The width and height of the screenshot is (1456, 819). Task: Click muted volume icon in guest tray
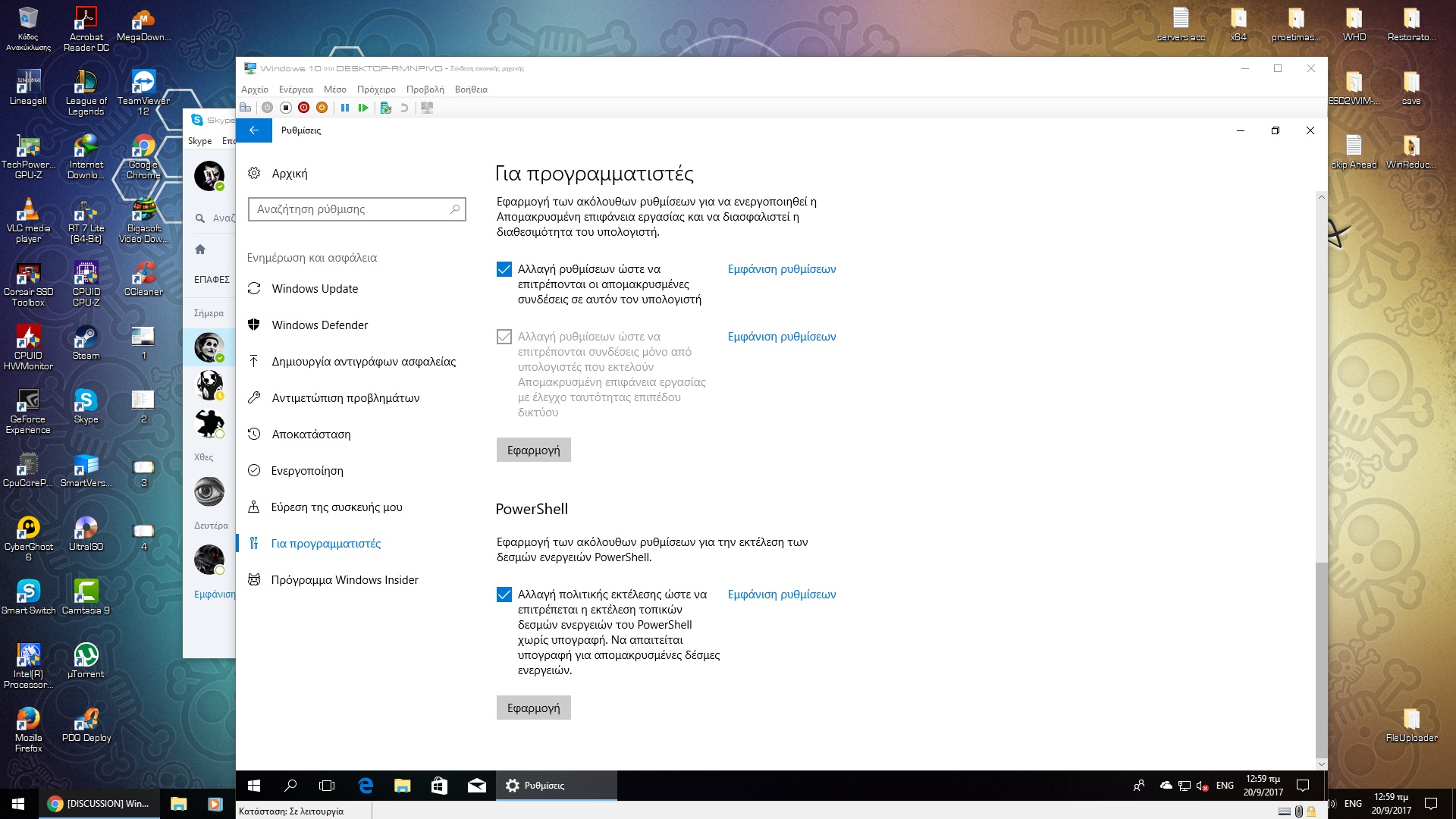point(1202,786)
